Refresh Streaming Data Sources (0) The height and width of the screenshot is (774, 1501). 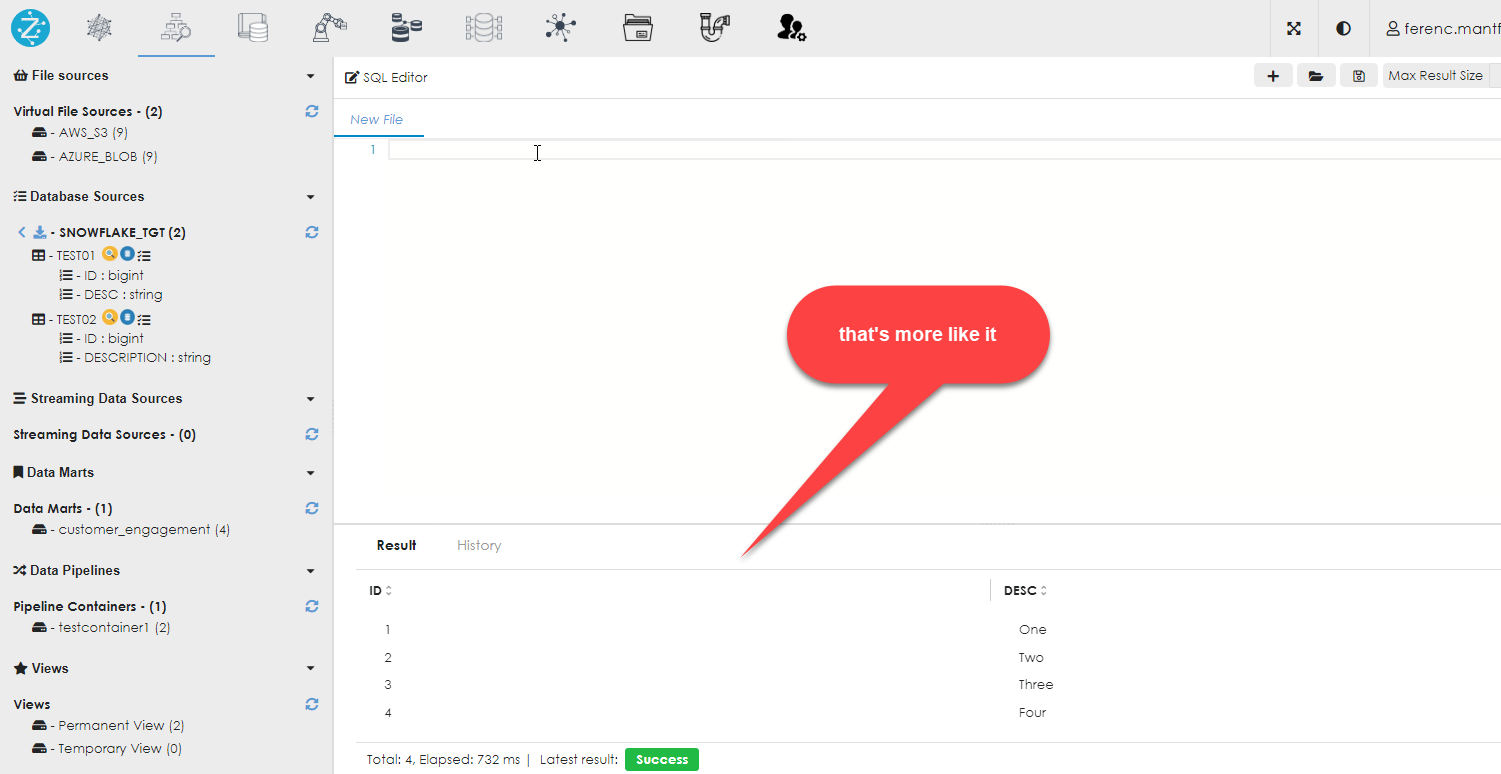tap(312, 434)
